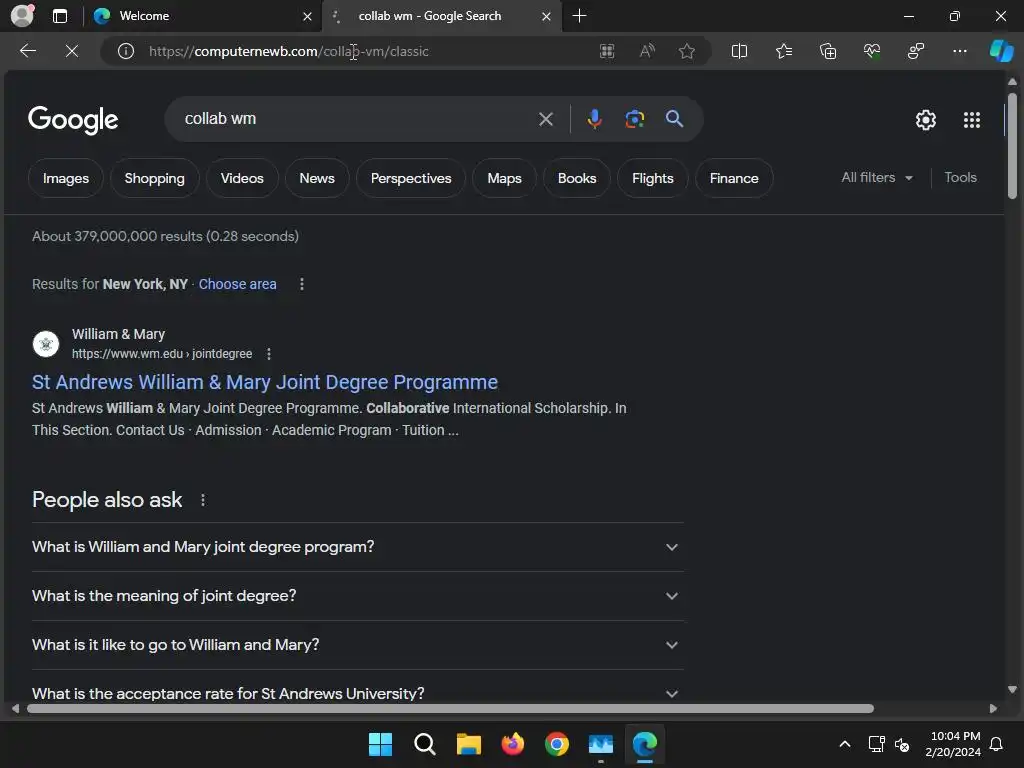Stop loading the page

(x=72, y=51)
